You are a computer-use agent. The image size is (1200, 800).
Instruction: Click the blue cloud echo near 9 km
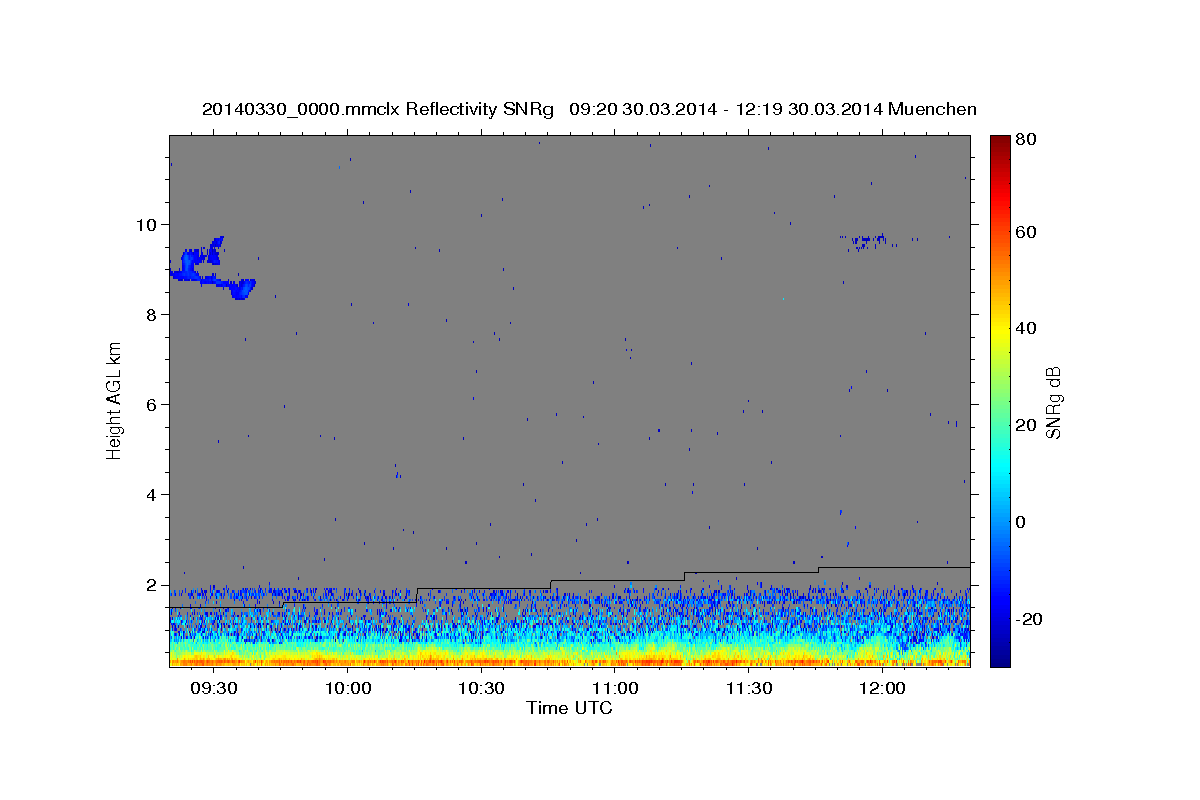coord(212,268)
